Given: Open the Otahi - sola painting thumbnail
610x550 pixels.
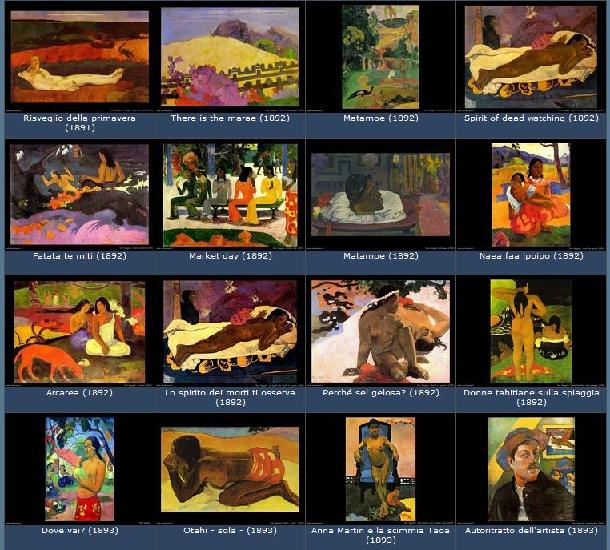Looking at the screenshot, I should [x=230, y=469].
